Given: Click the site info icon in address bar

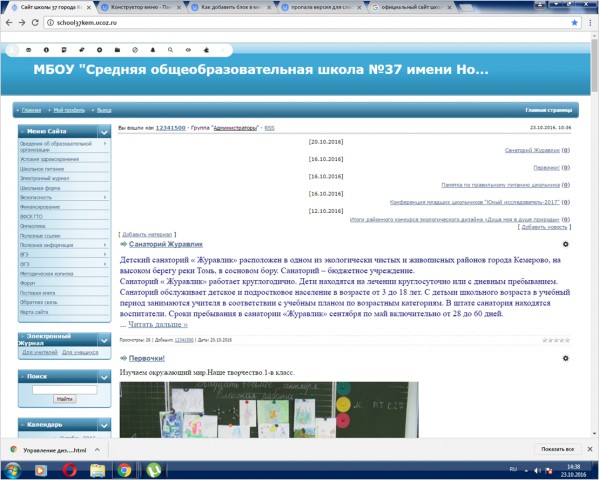Looking at the screenshot, I should (x=50, y=23).
